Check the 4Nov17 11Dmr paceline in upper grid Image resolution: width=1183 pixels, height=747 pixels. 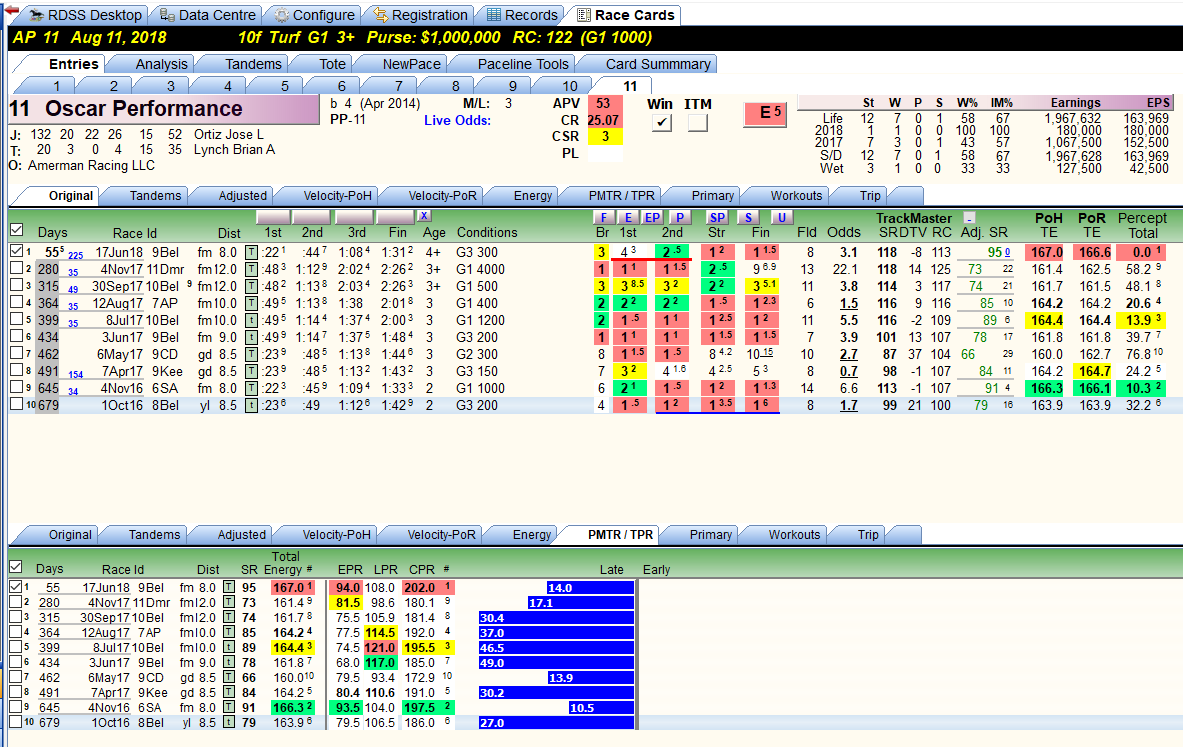pyautogui.click(x=17, y=268)
